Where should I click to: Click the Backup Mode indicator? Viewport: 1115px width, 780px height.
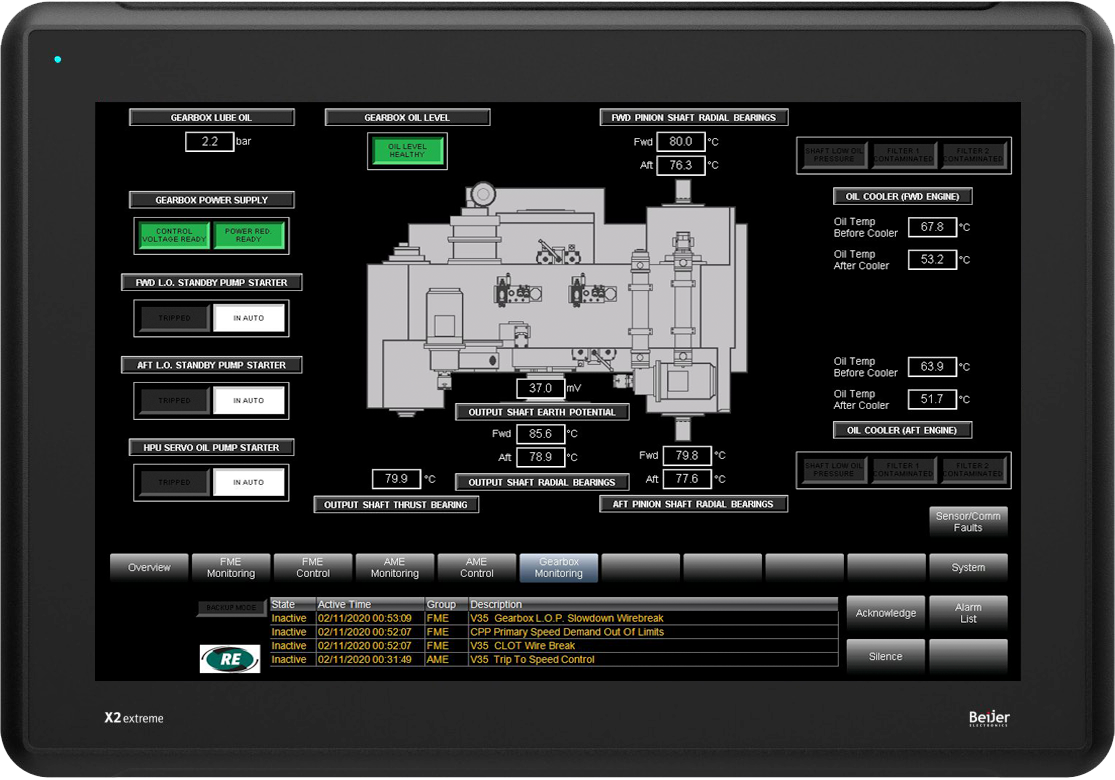click(x=231, y=607)
